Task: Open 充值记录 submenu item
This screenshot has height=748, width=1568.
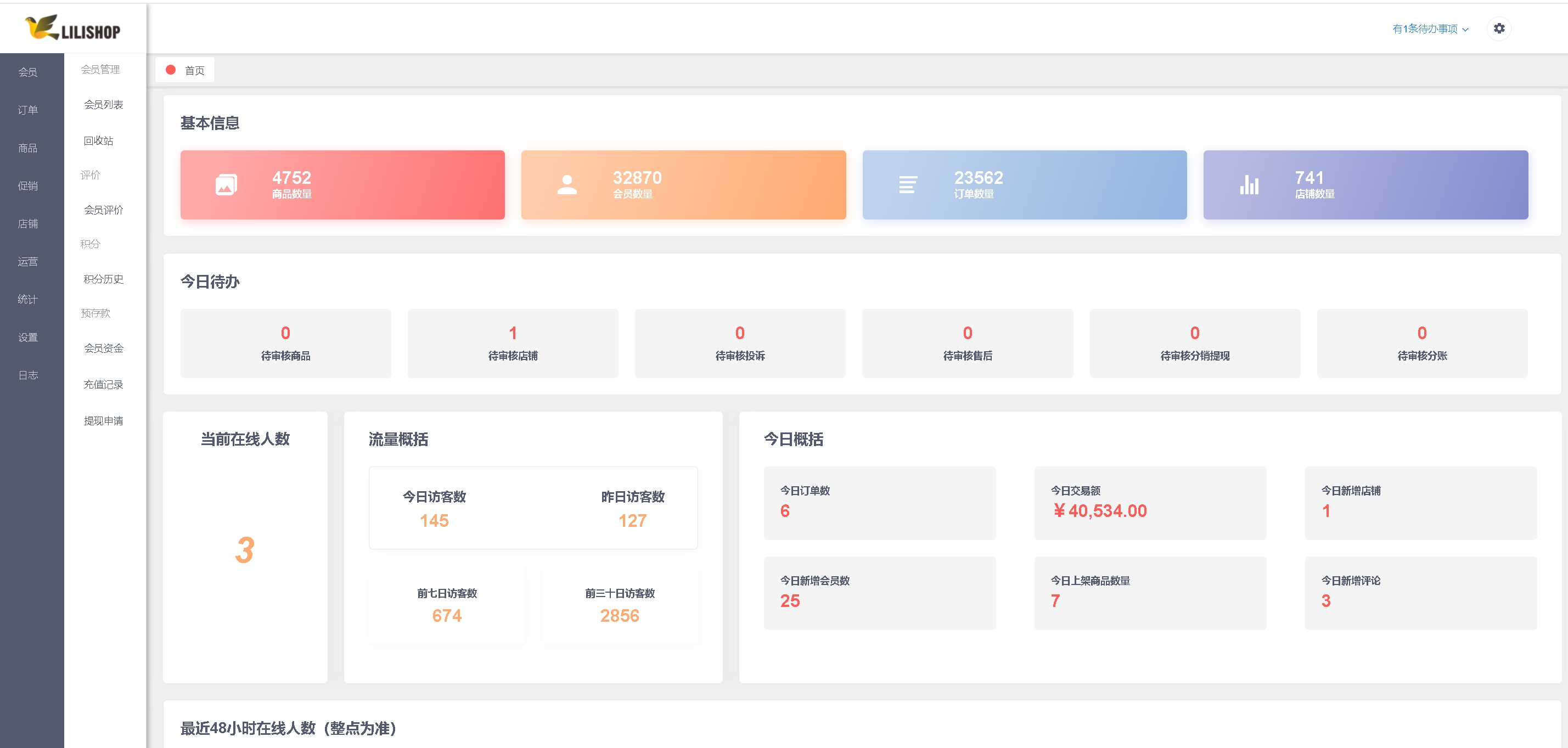Action: [104, 385]
